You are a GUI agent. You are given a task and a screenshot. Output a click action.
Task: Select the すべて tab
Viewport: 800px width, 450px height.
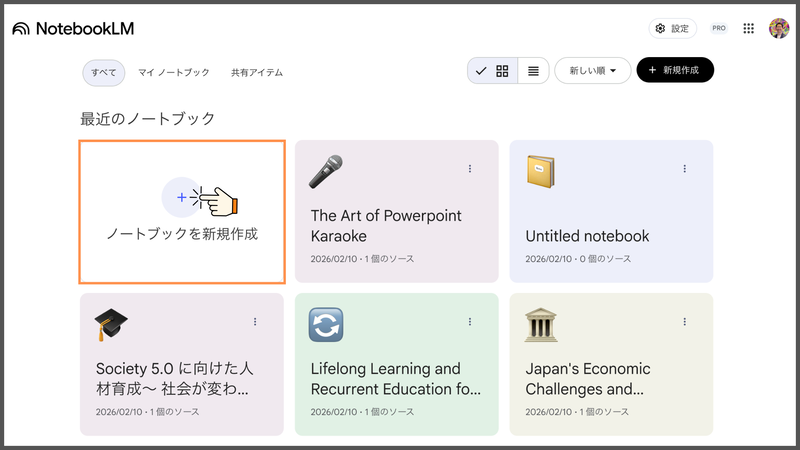click(104, 72)
